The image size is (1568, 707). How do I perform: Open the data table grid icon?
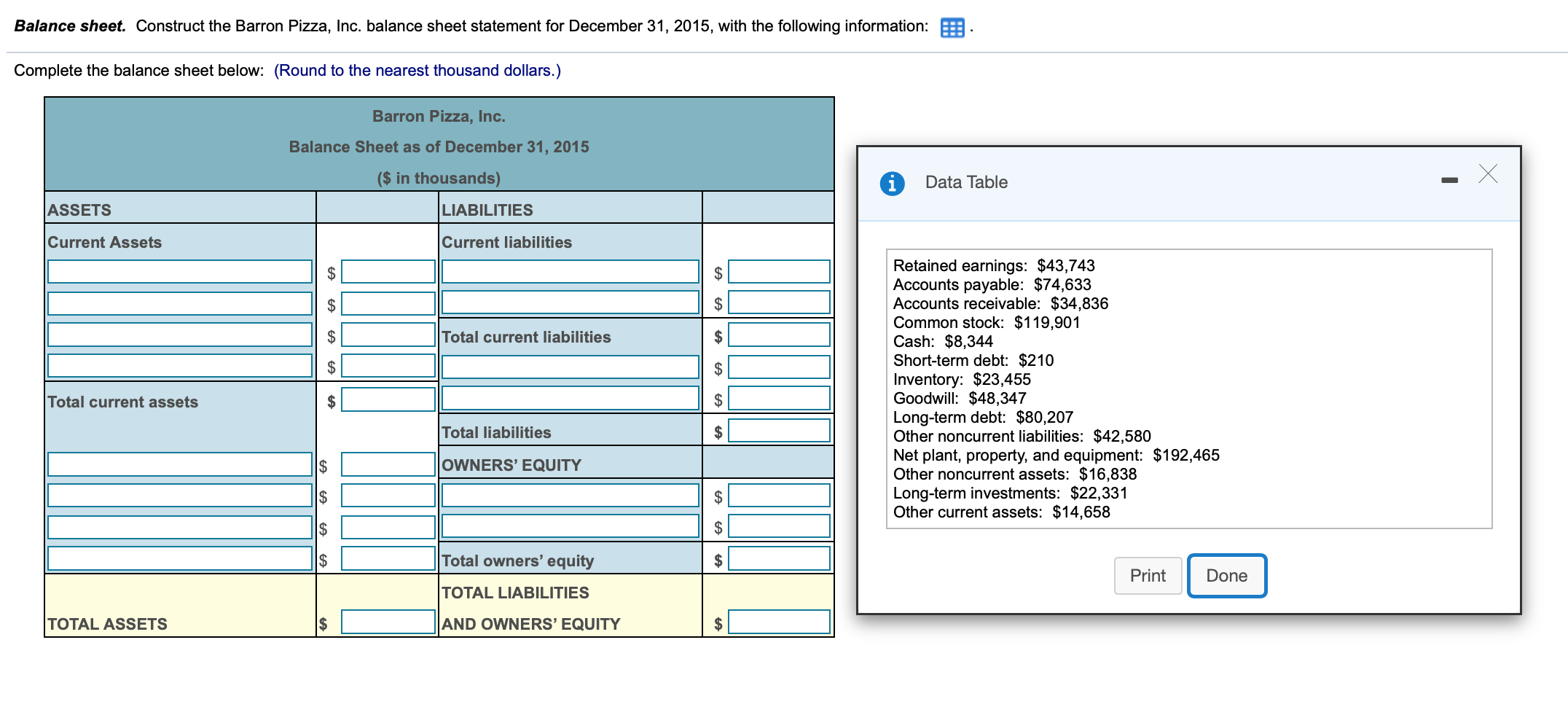coord(952,28)
